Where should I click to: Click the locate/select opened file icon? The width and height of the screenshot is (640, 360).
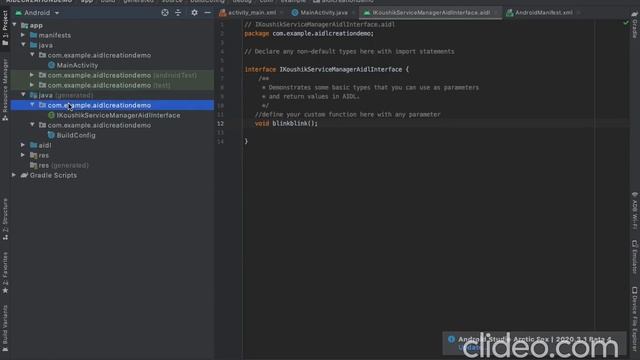click(x=164, y=13)
